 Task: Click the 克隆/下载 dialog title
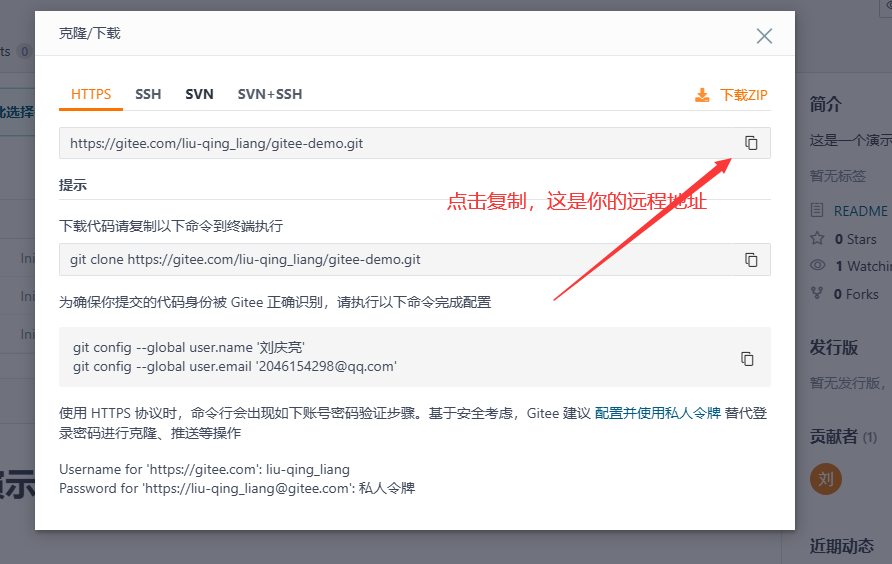90,34
